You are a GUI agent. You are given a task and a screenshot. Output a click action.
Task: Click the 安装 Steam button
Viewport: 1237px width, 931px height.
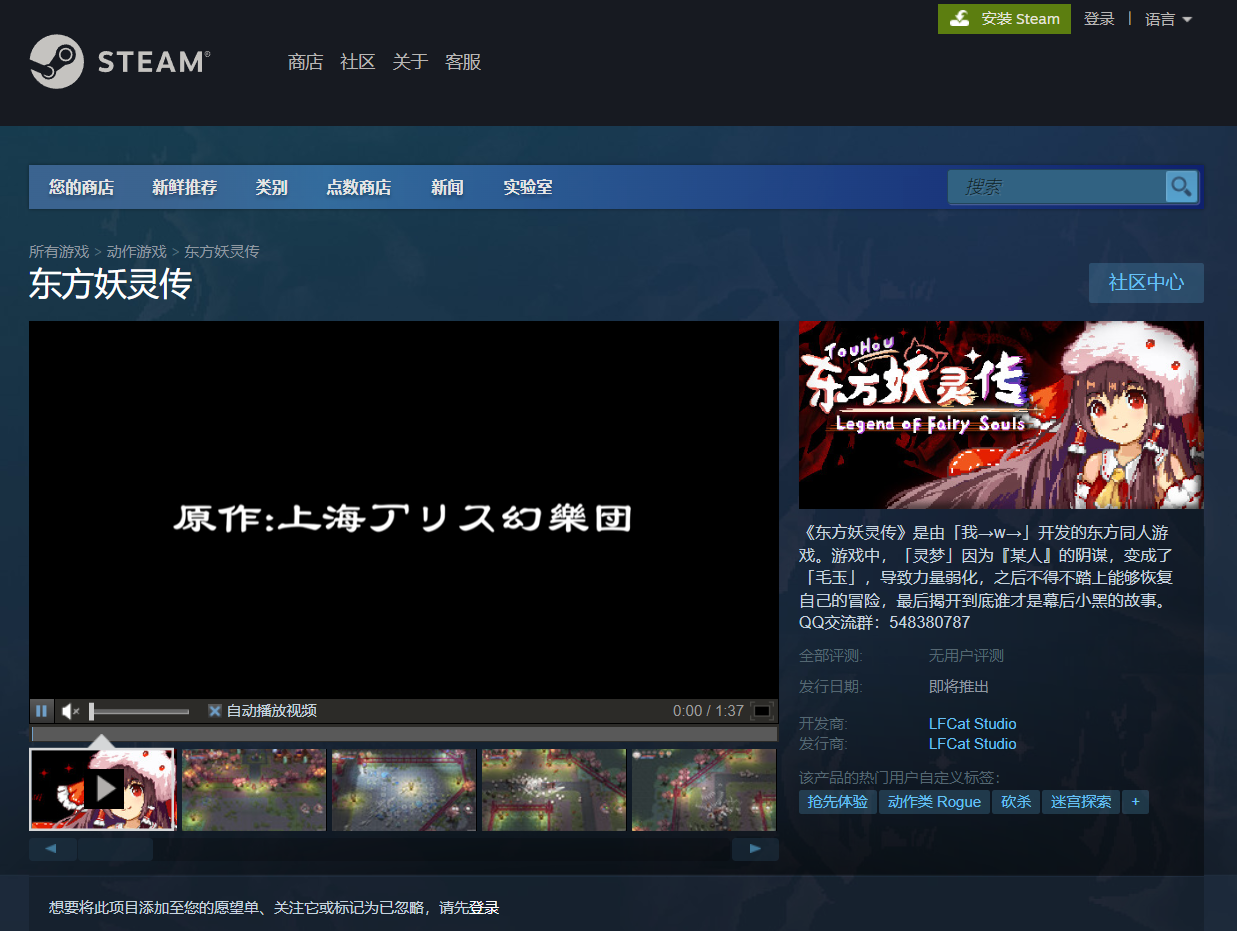[x=1004, y=19]
